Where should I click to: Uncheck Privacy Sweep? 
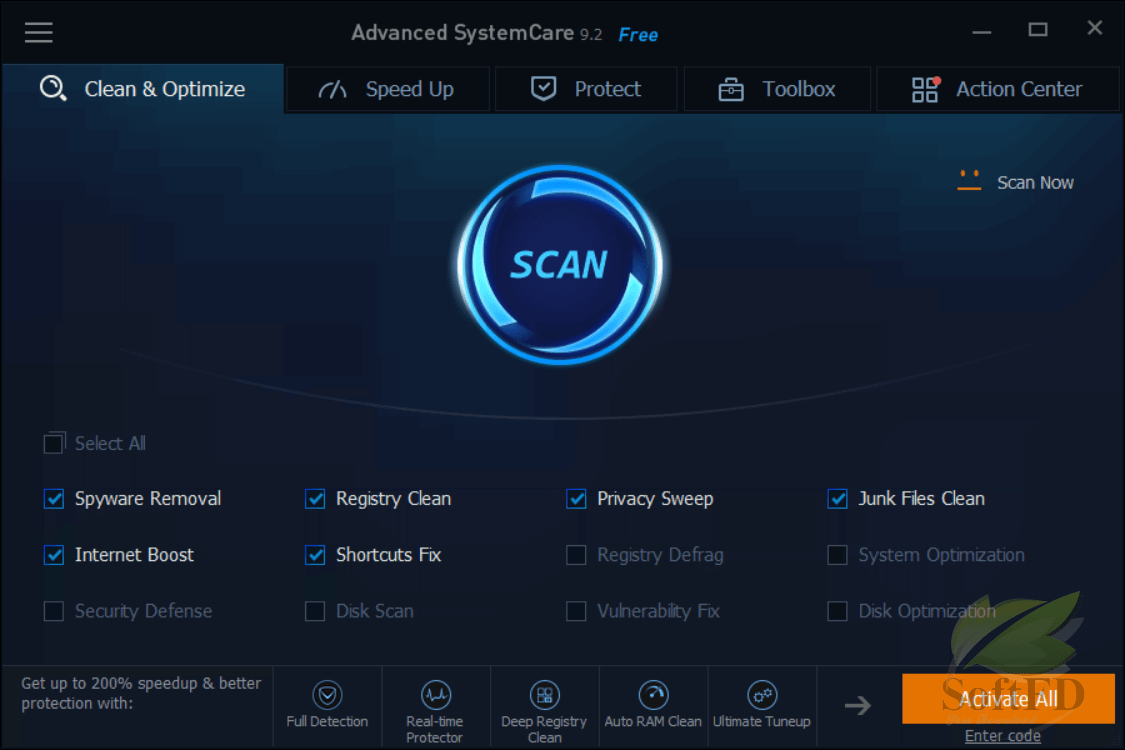click(x=576, y=499)
